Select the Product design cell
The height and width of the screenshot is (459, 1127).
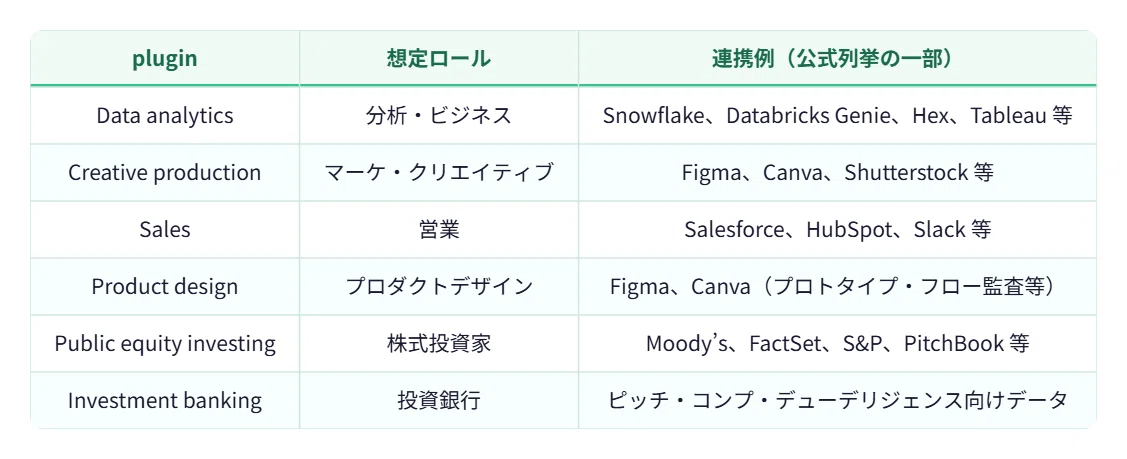[165, 287]
